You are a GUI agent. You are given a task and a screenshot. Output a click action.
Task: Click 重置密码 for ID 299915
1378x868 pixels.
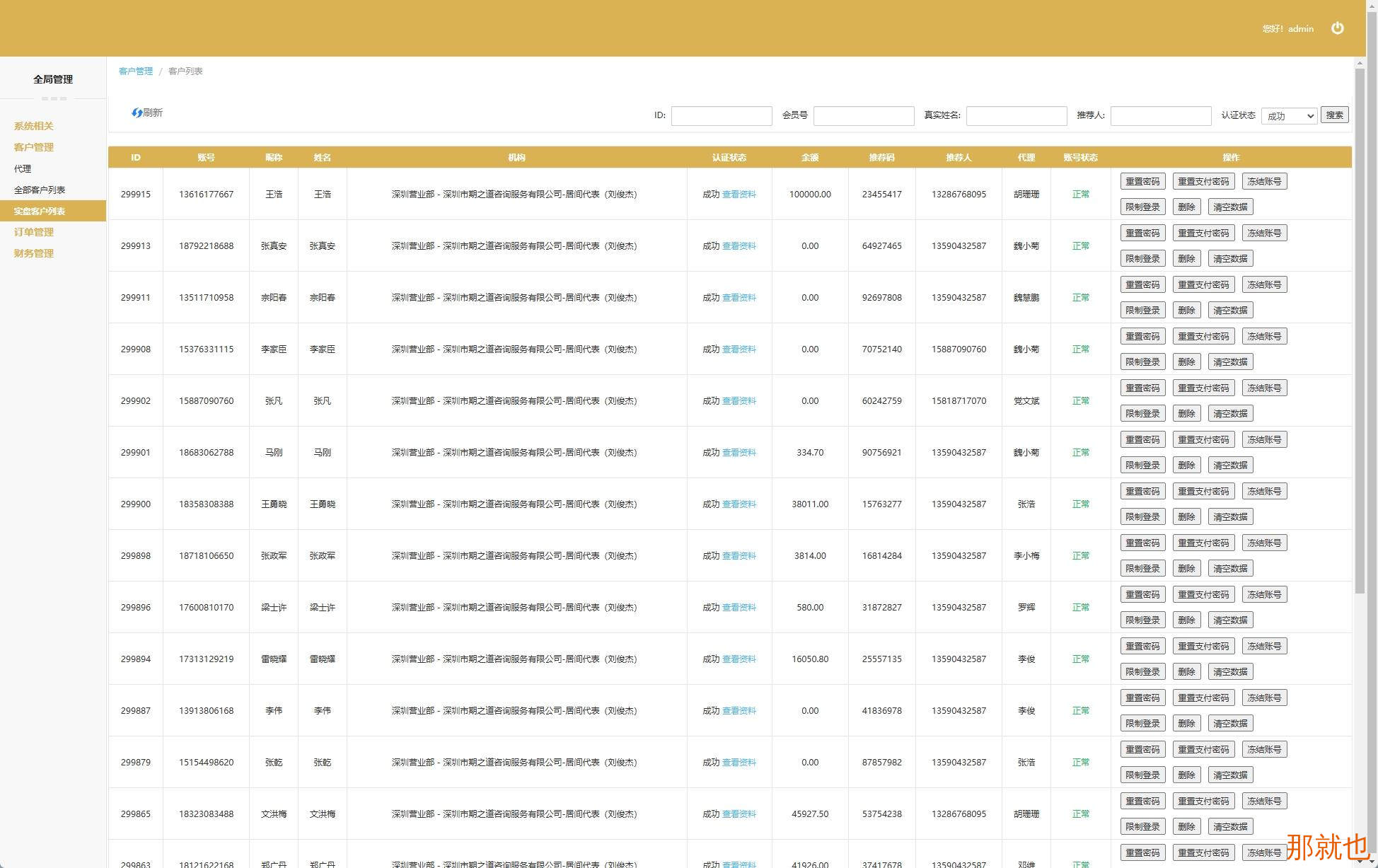point(1142,181)
